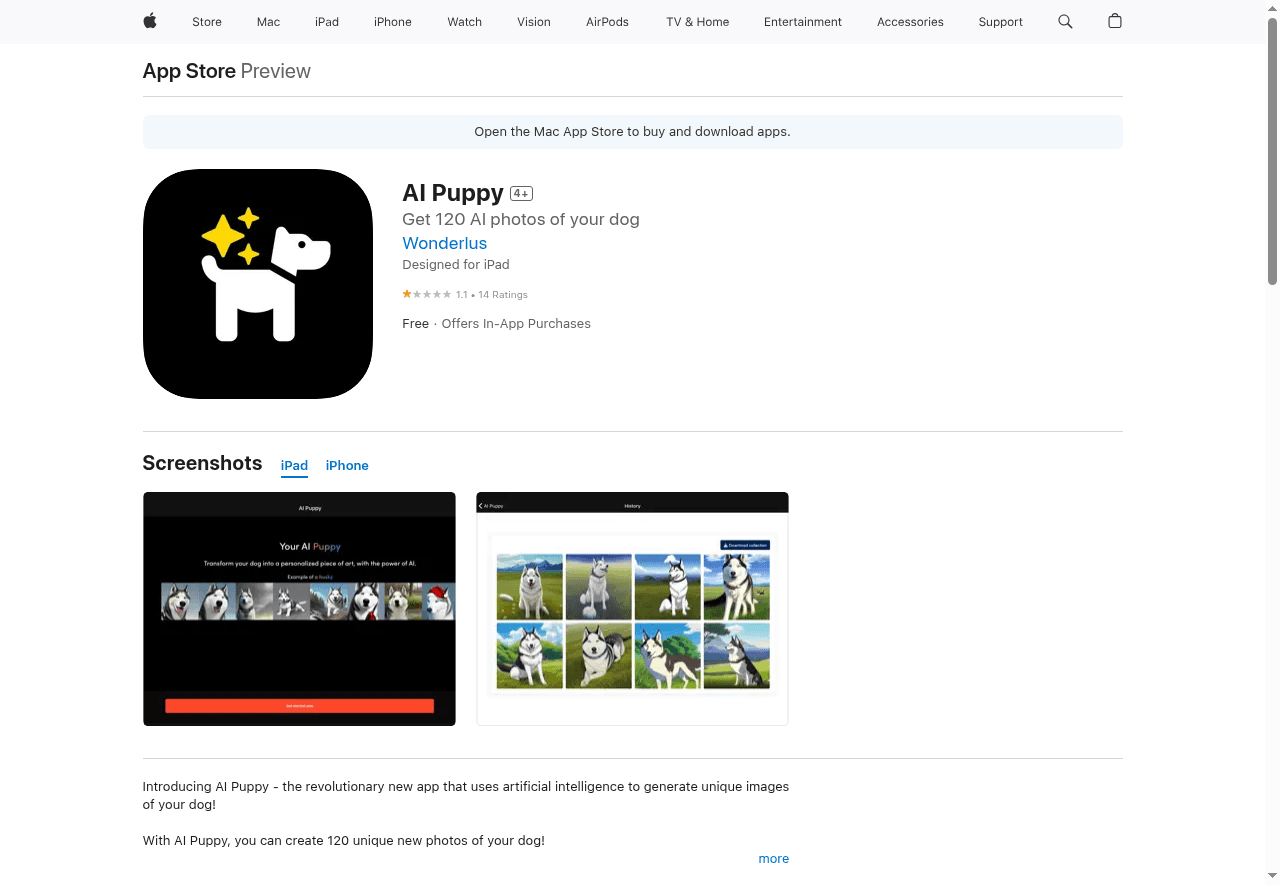Open the Support page
The width and height of the screenshot is (1280, 885).
click(x=999, y=21)
